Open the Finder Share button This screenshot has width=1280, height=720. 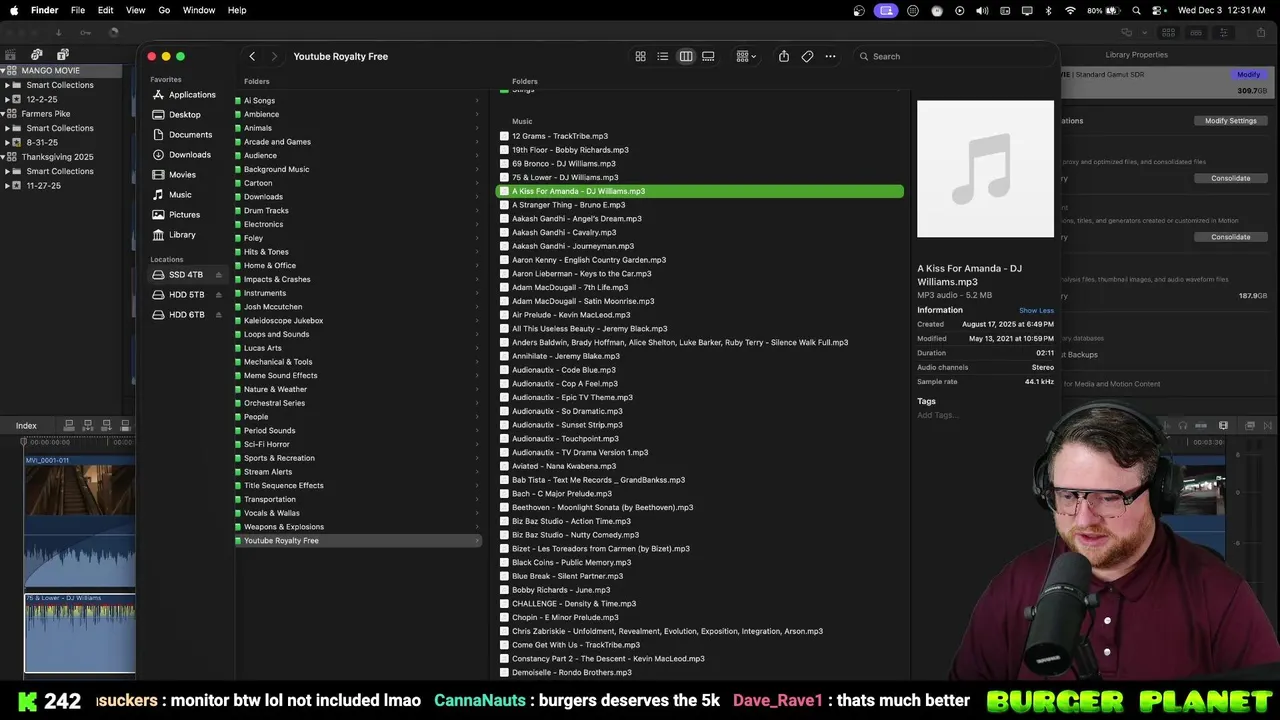pyautogui.click(x=784, y=56)
